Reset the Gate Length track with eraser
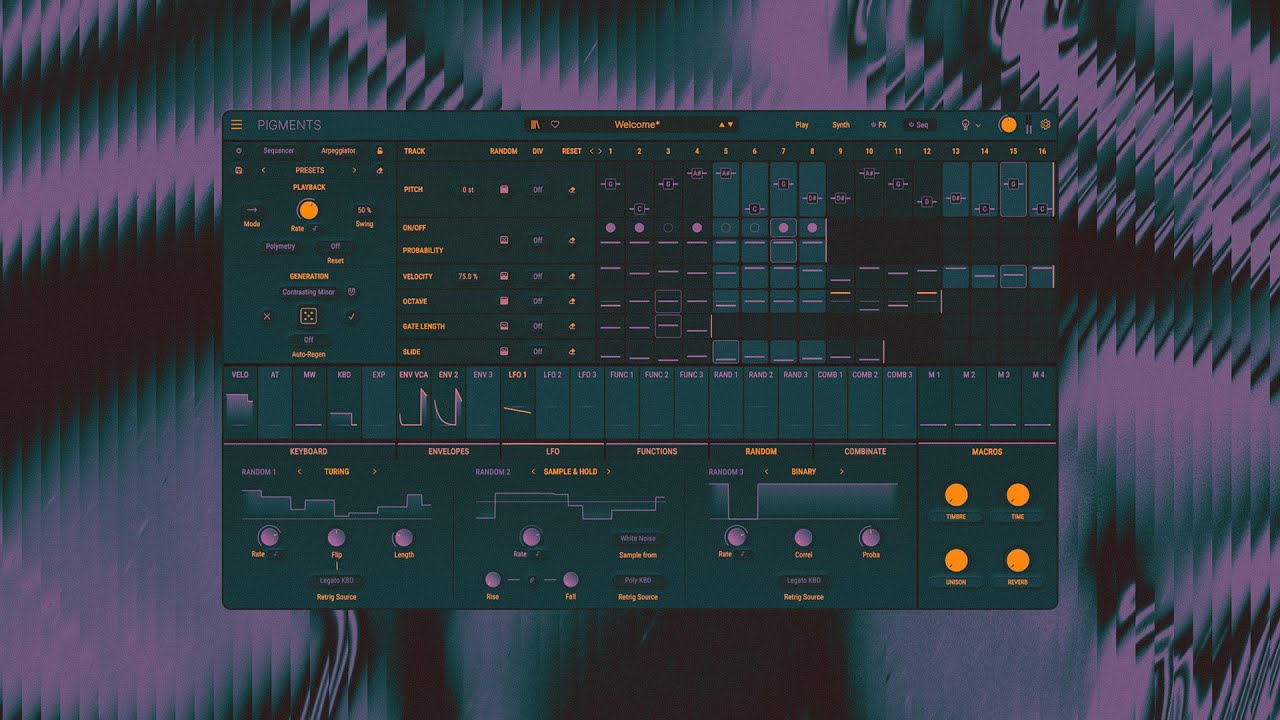Screen dimensions: 1280x720 572,326
